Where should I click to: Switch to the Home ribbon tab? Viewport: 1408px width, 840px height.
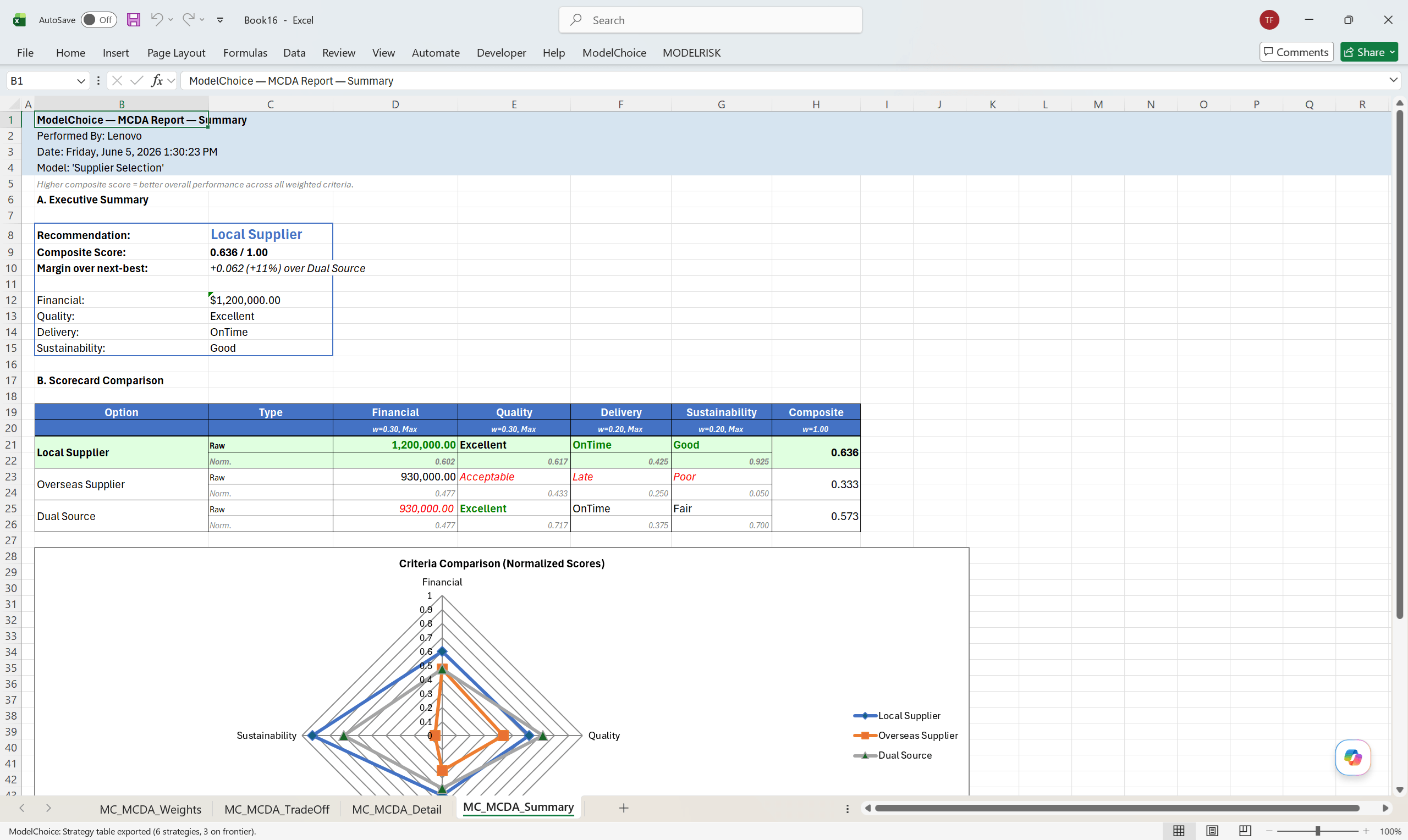click(71, 53)
